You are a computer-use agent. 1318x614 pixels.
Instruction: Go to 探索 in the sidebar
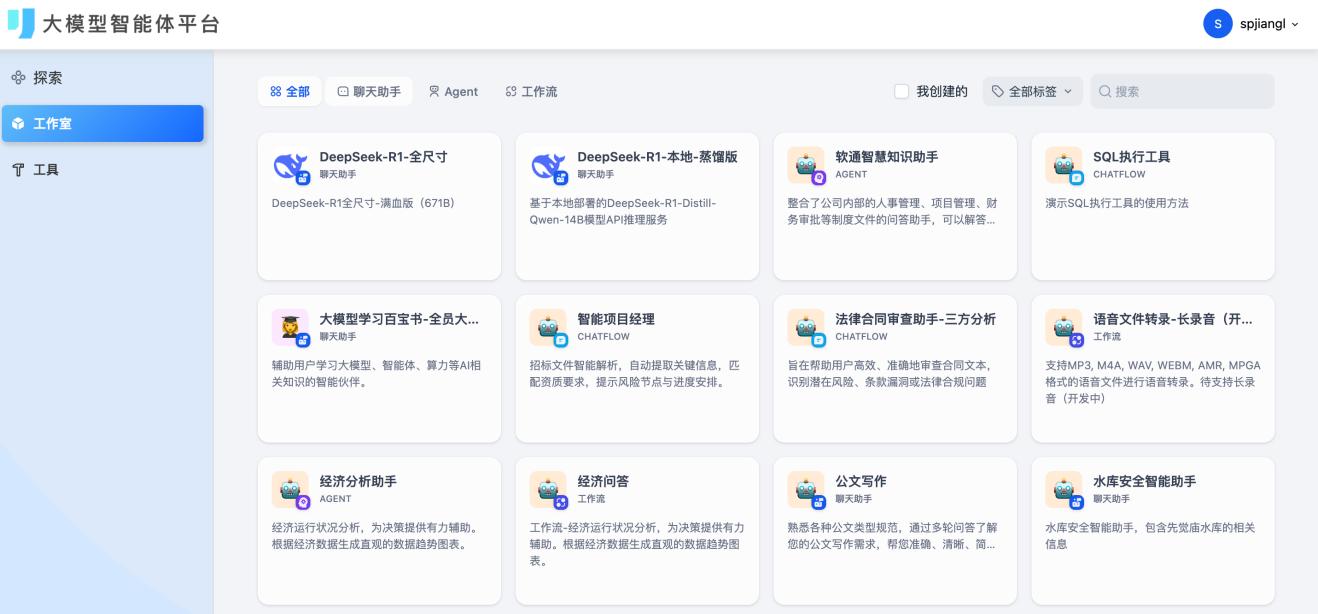[x=48, y=78]
